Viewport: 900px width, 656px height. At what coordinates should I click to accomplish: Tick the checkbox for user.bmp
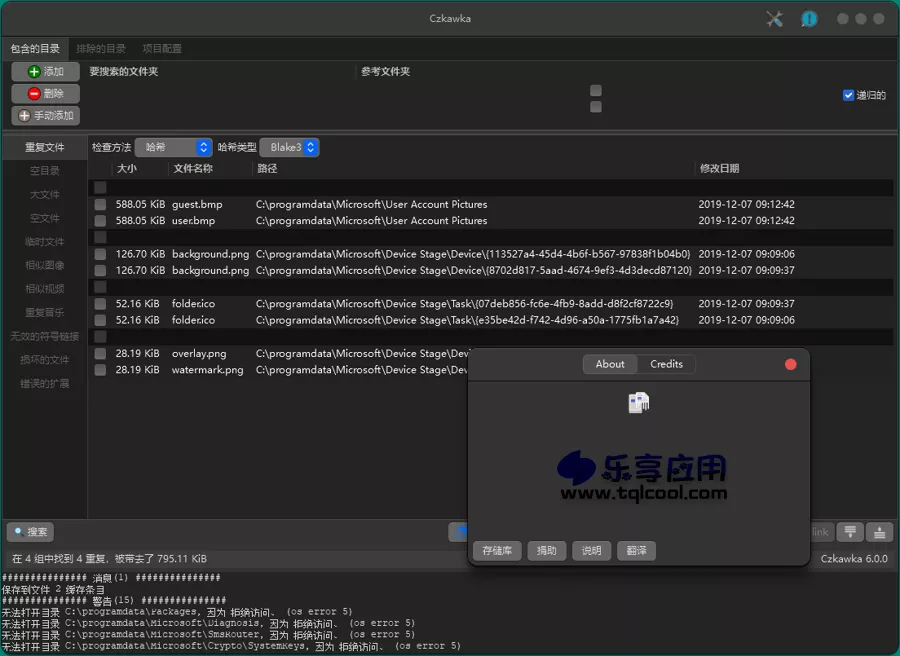(100, 220)
